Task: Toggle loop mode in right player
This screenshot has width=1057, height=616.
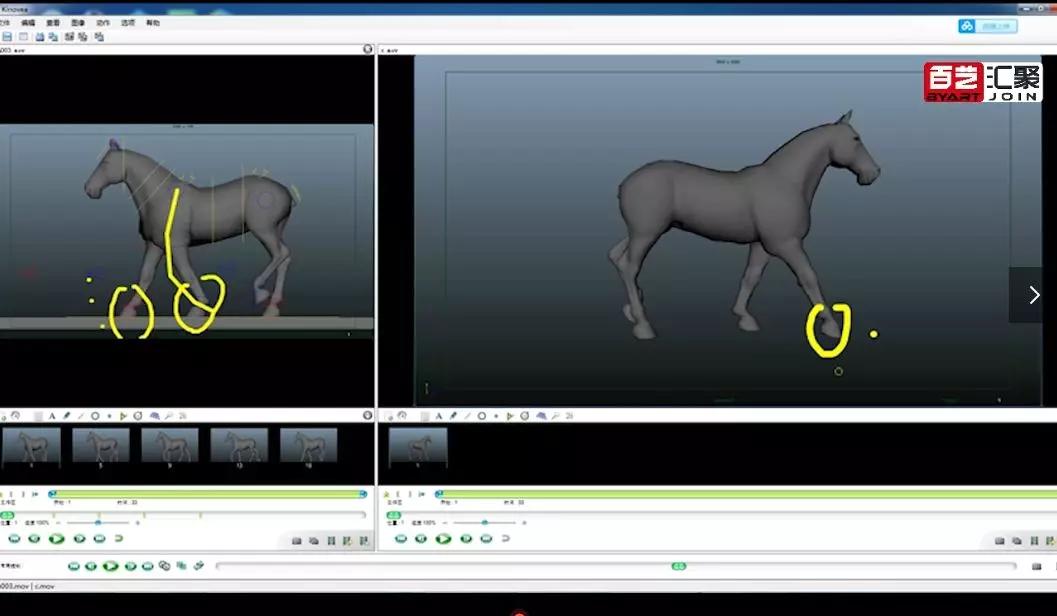Action: coord(506,538)
